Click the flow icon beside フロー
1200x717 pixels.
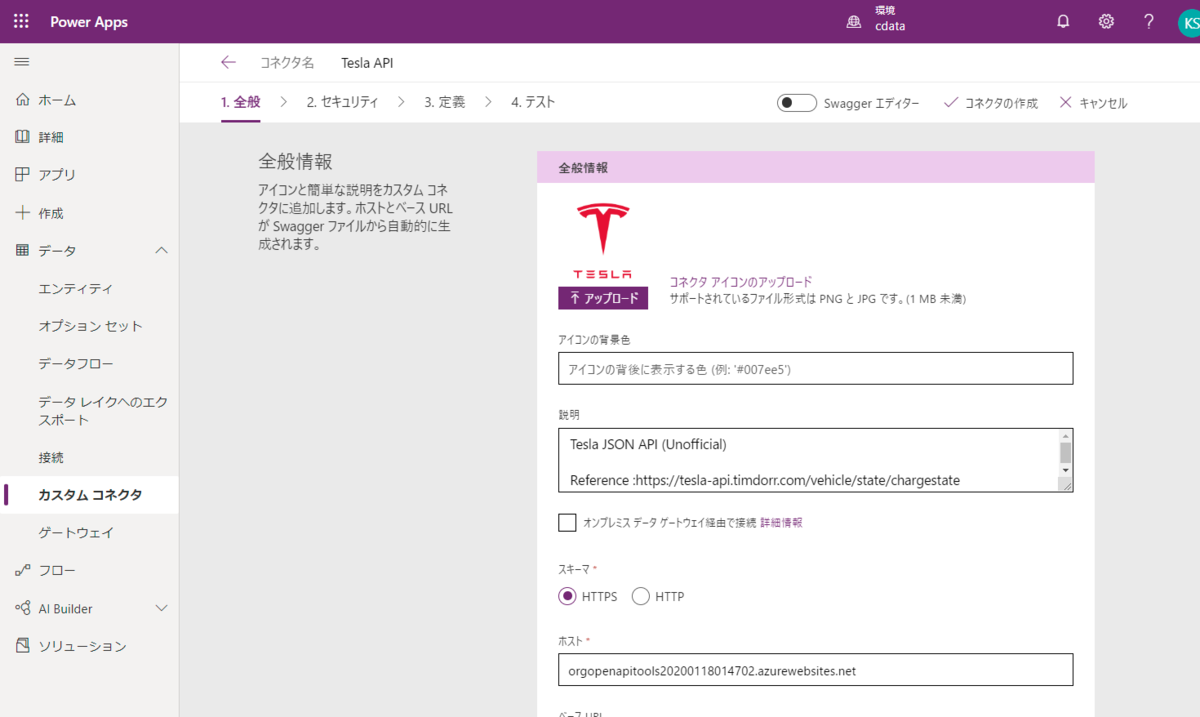tap(23, 570)
